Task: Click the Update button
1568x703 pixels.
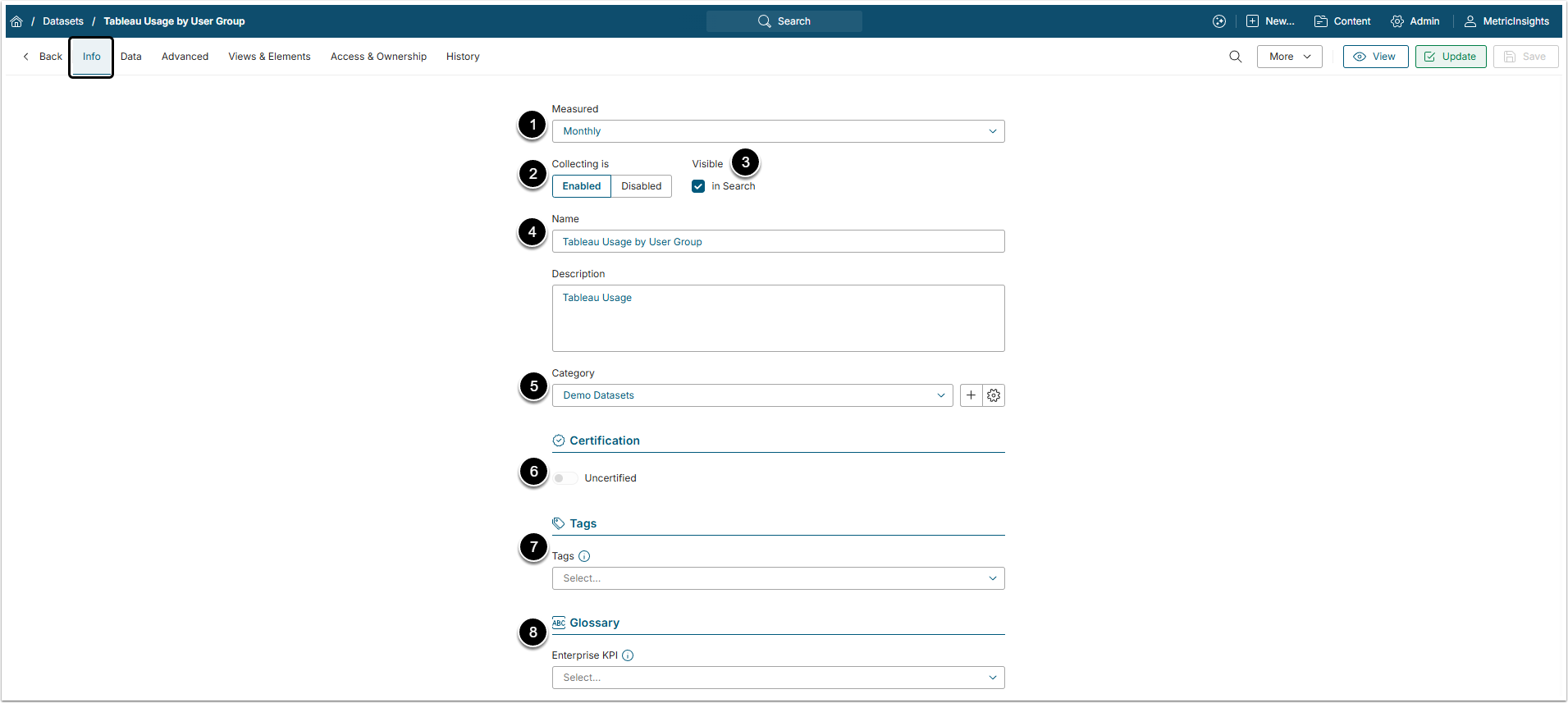Action: [1451, 57]
